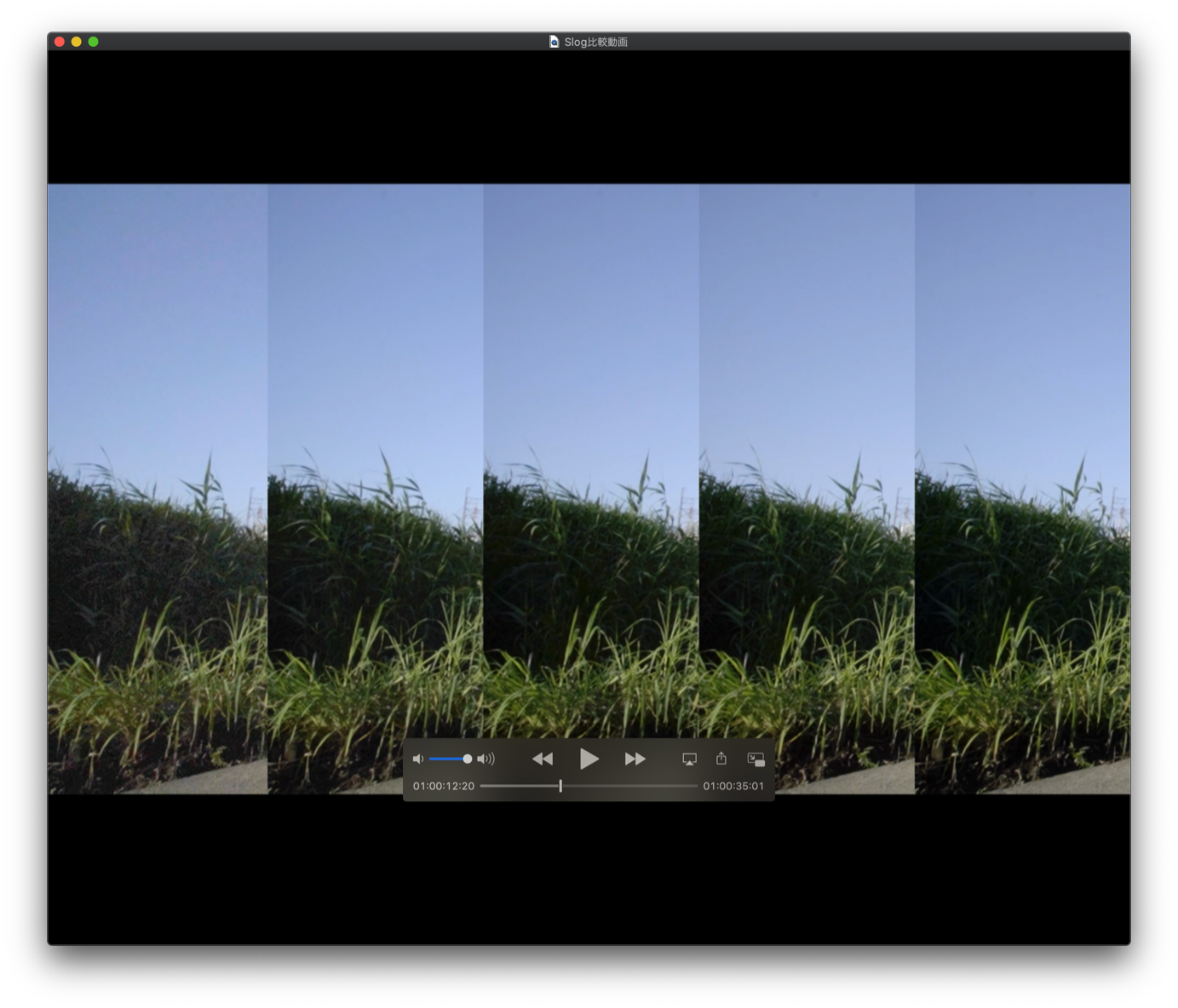Enter full screen with green button

(x=94, y=42)
